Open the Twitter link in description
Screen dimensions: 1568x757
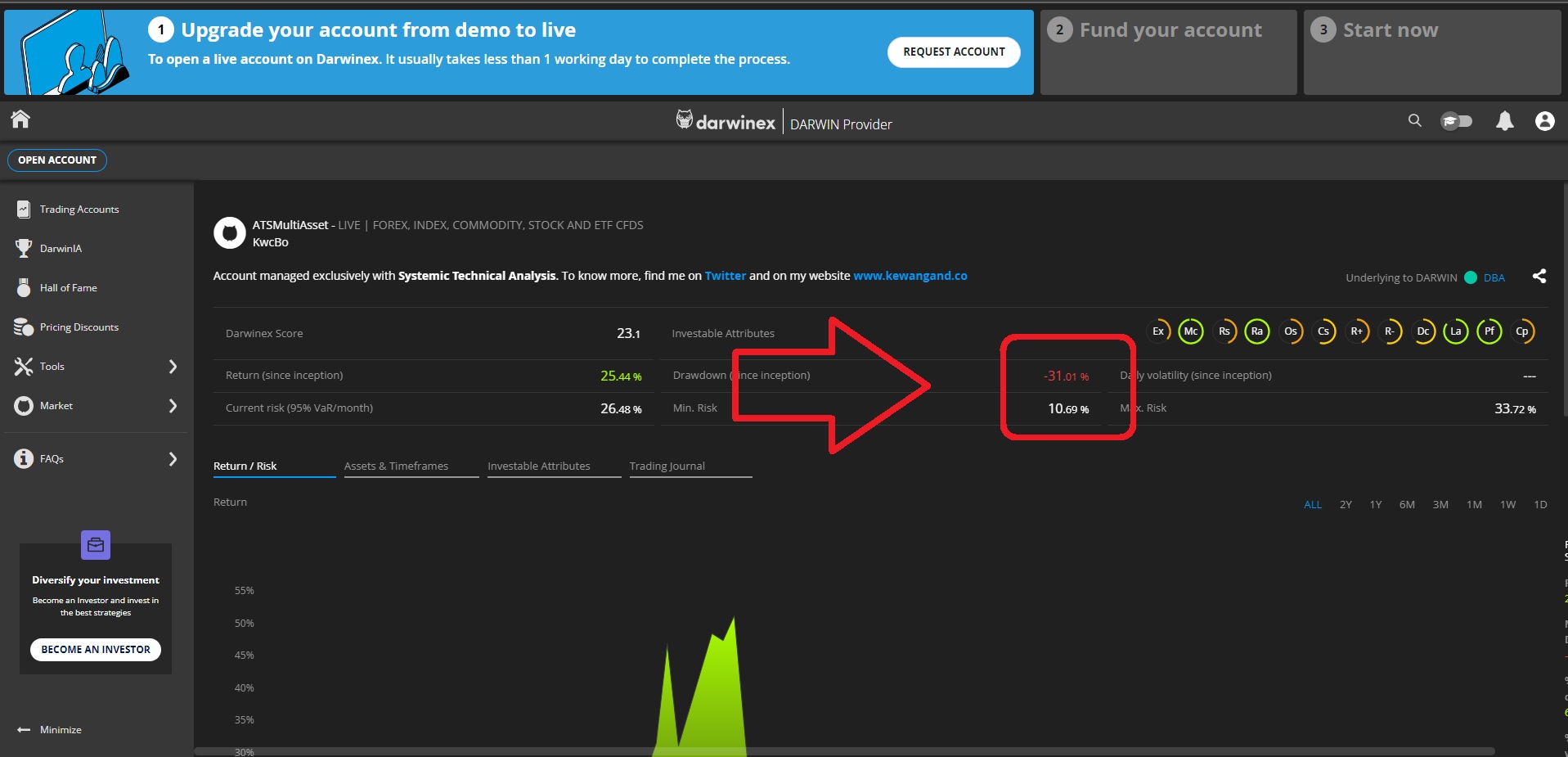(725, 276)
